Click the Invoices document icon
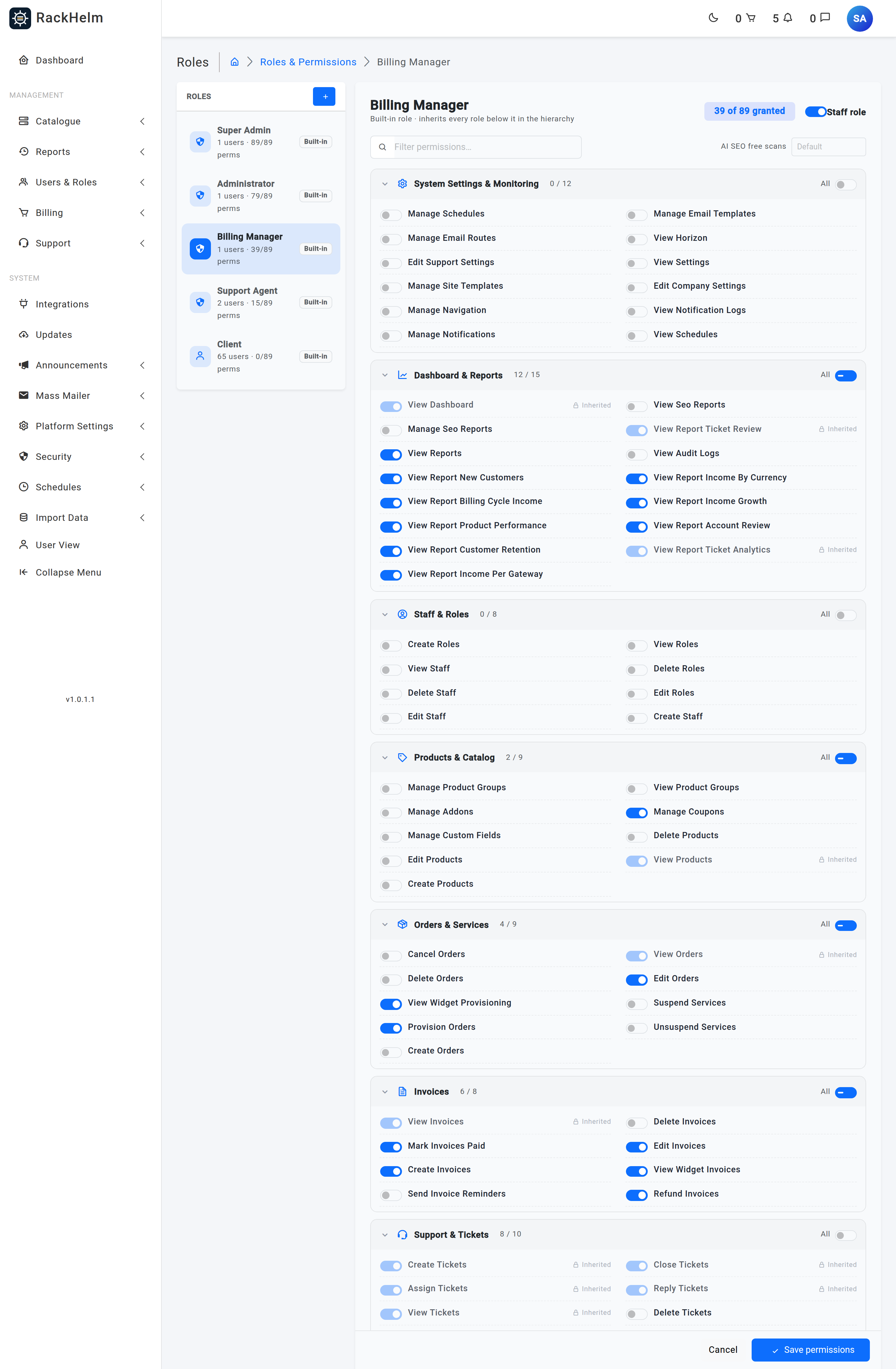Image resolution: width=896 pixels, height=1369 pixels. pos(403,1091)
